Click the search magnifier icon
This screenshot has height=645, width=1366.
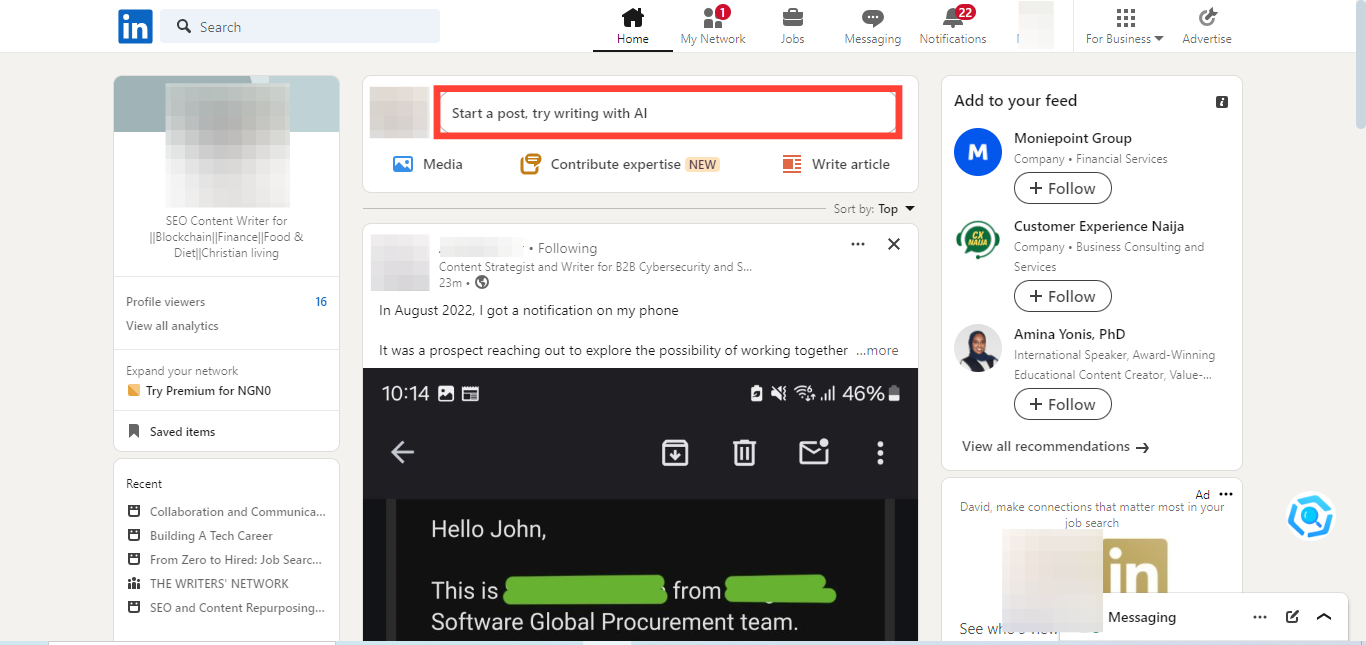tap(184, 27)
